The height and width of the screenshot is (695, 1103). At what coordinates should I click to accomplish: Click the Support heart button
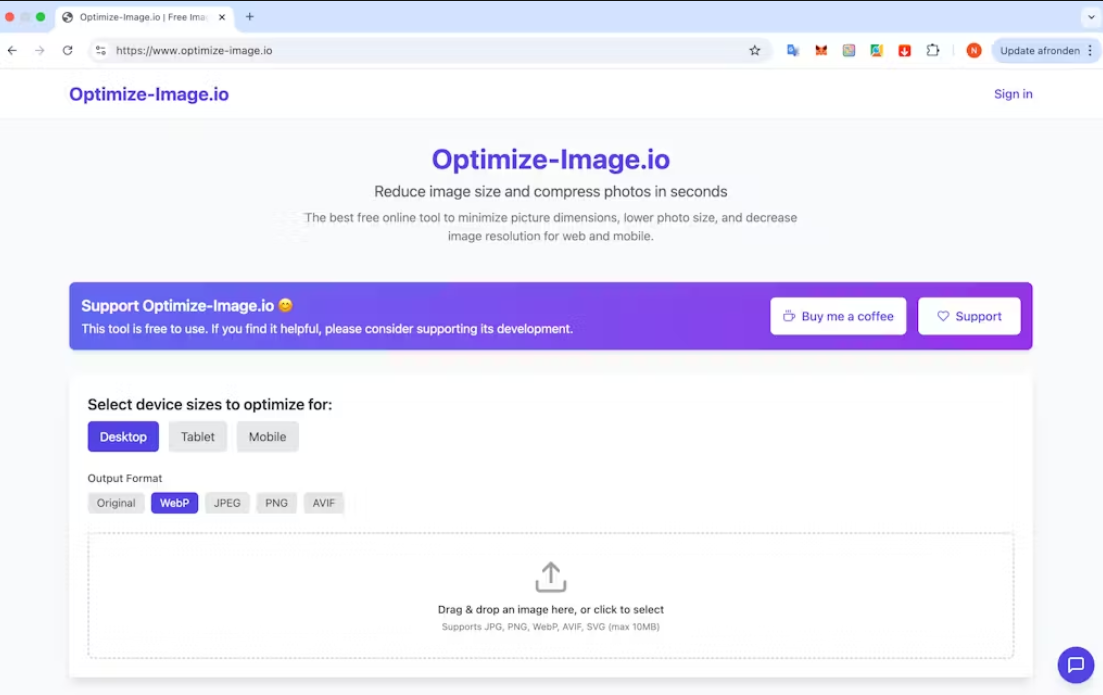point(969,317)
